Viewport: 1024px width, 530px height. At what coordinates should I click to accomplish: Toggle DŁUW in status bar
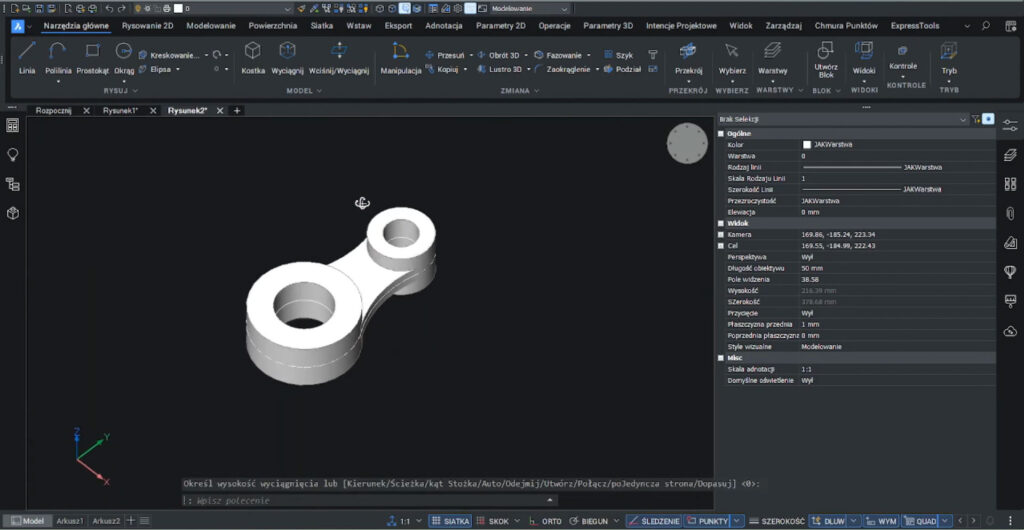[x=827, y=521]
